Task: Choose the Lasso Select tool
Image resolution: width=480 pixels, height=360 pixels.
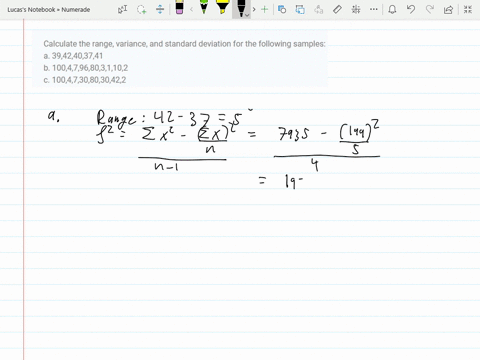Action: coord(142,9)
